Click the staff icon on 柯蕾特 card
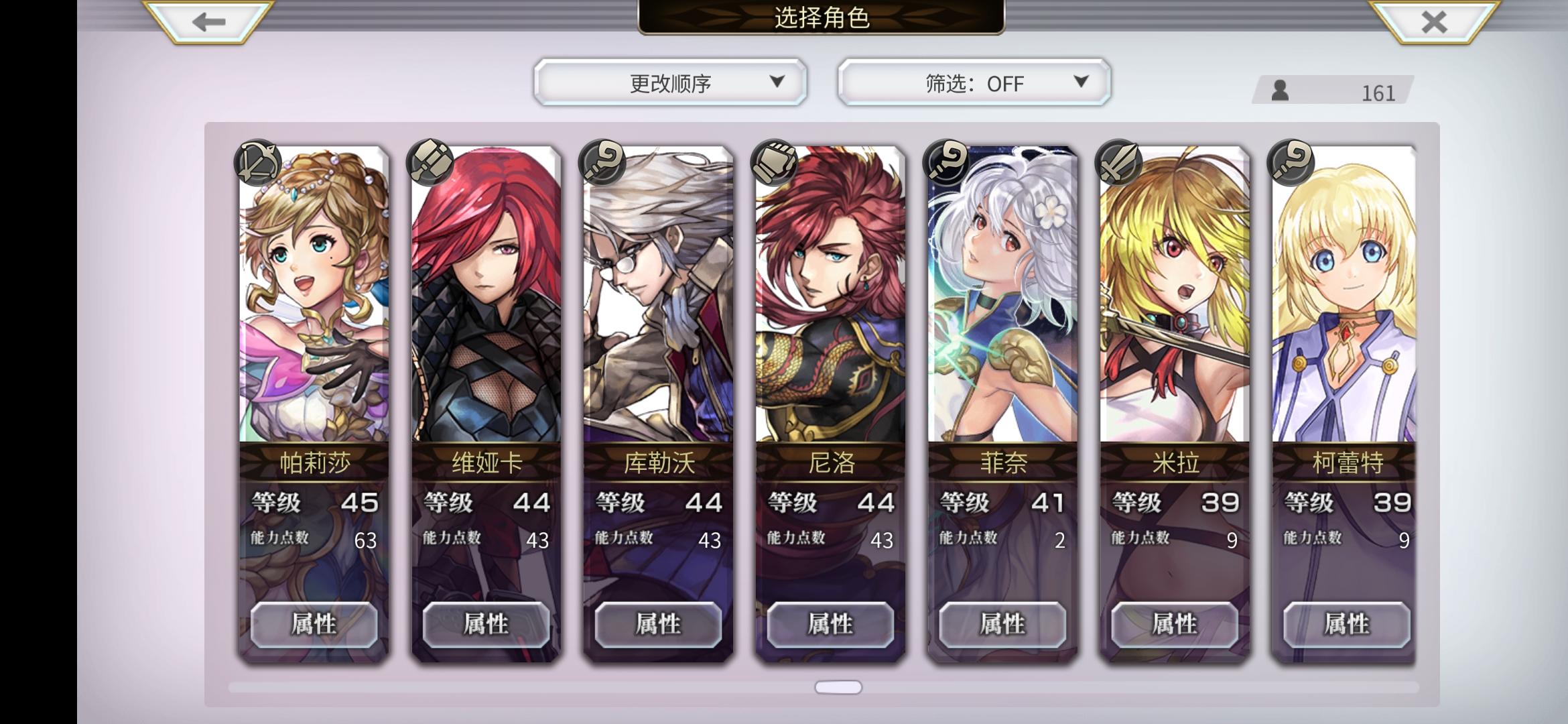1568x724 pixels. coord(1291,162)
